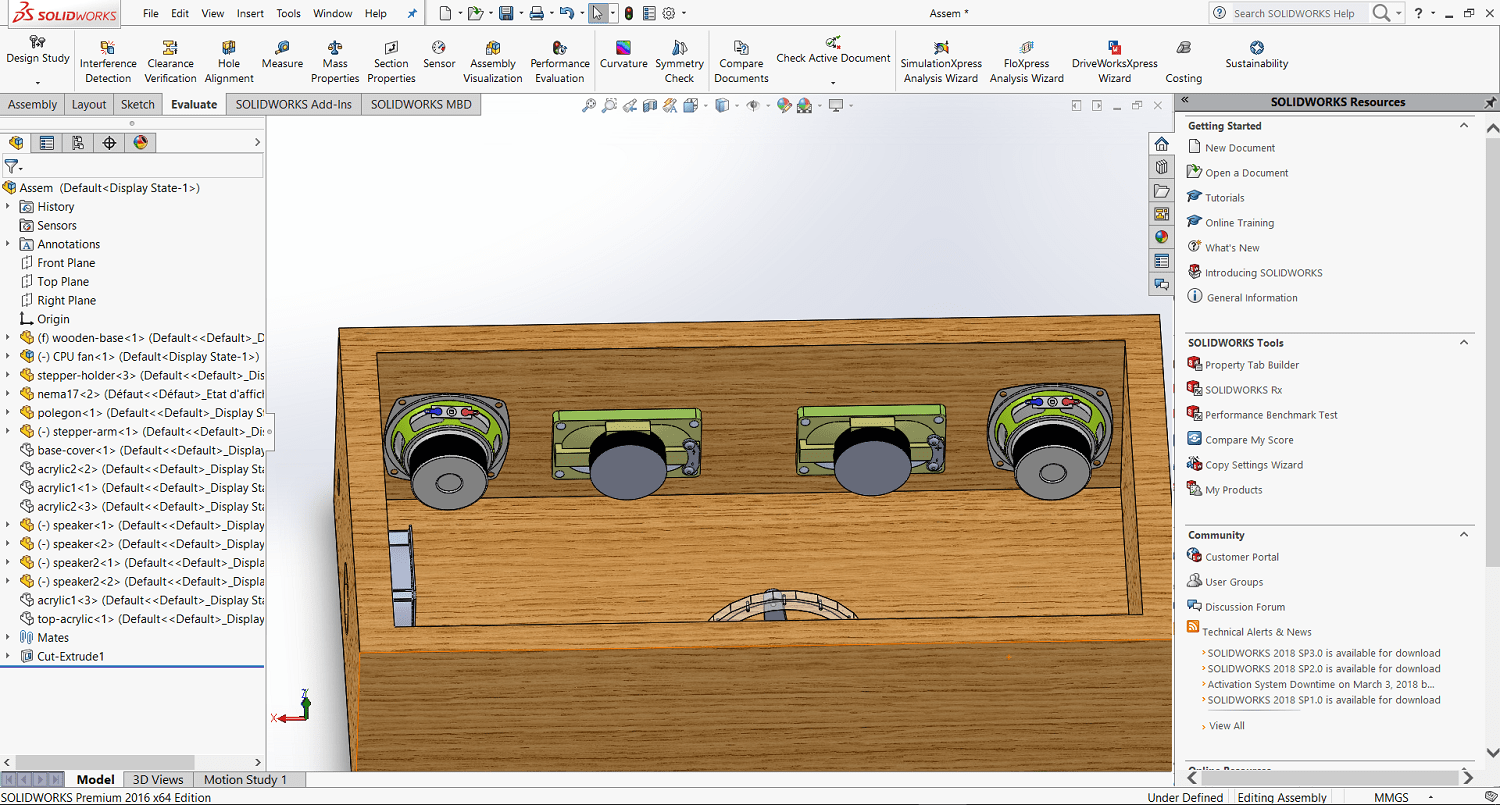Image resolution: width=1500 pixels, height=805 pixels.
Task: Expand the History folder
Action: pos(8,207)
